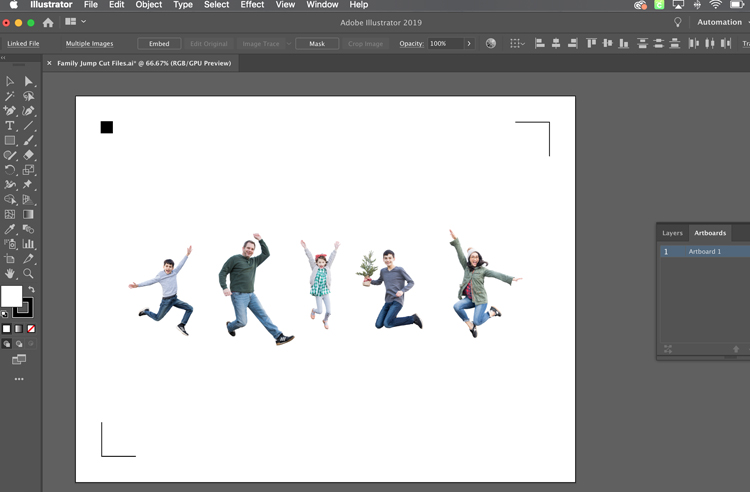
Task: Select the Selection tool arrow
Action: [10, 81]
